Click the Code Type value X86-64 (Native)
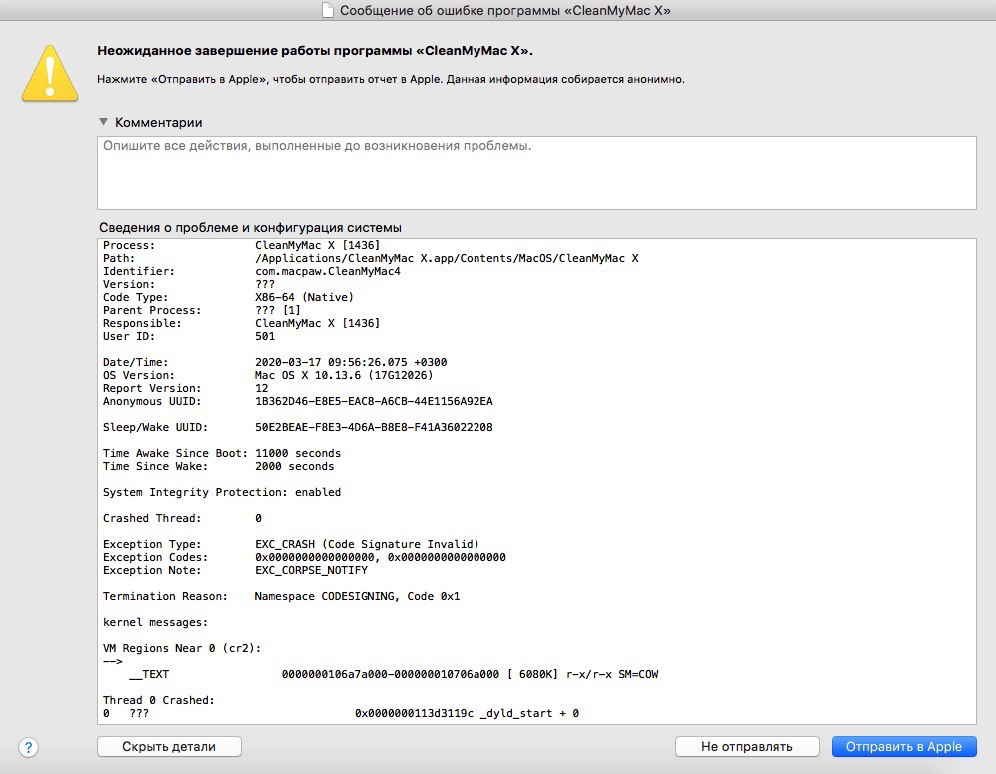This screenshot has width=996, height=774. click(304, 297)
